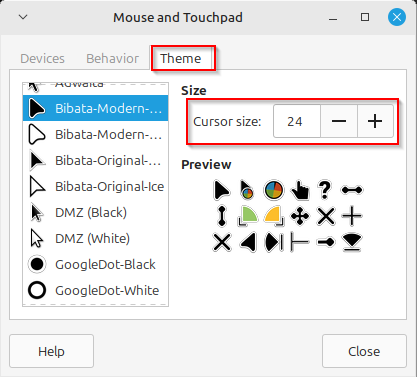Click the right-pointing arrow with bar preview
The height and width of the screenshot is (377, 417).
click(274, 242)
